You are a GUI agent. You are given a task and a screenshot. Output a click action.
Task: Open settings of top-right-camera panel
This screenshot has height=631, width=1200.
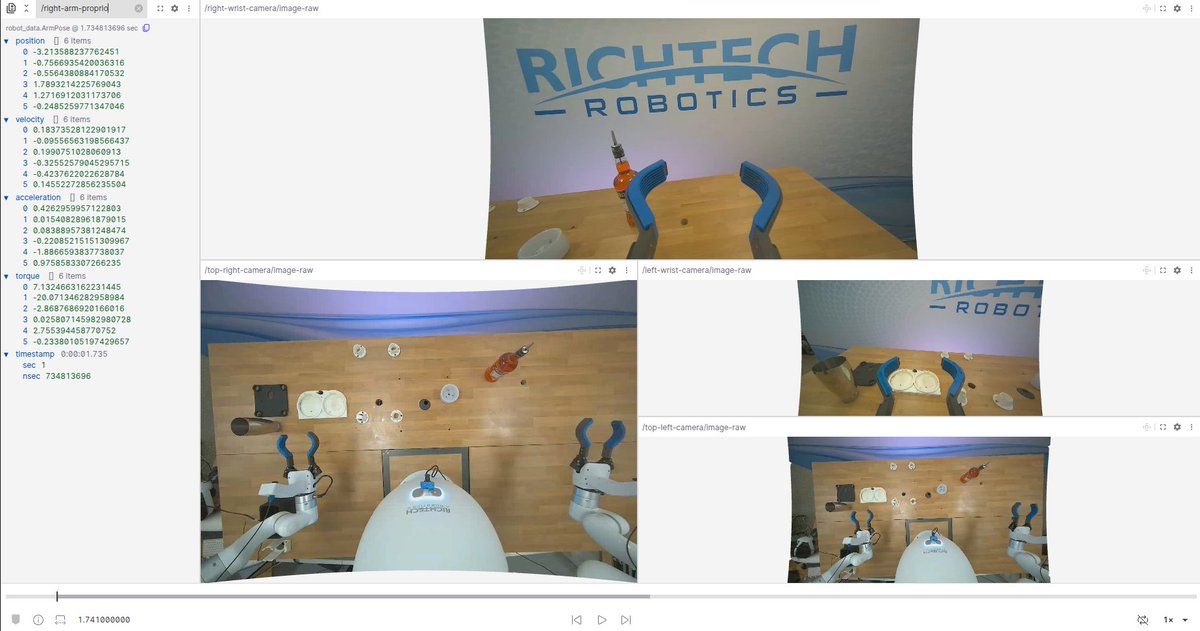613,270
